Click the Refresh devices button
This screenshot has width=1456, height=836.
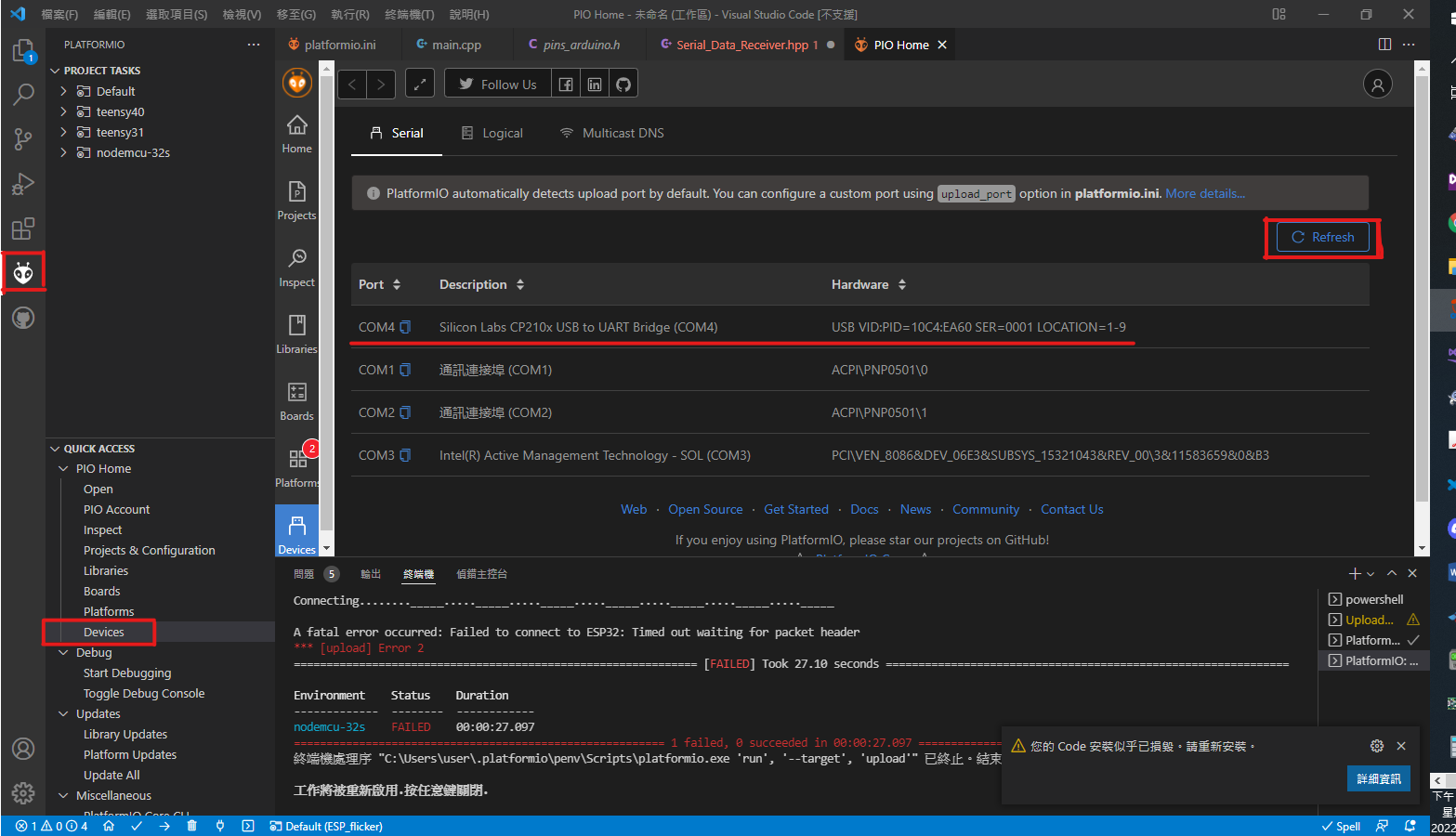[1323, 237]
